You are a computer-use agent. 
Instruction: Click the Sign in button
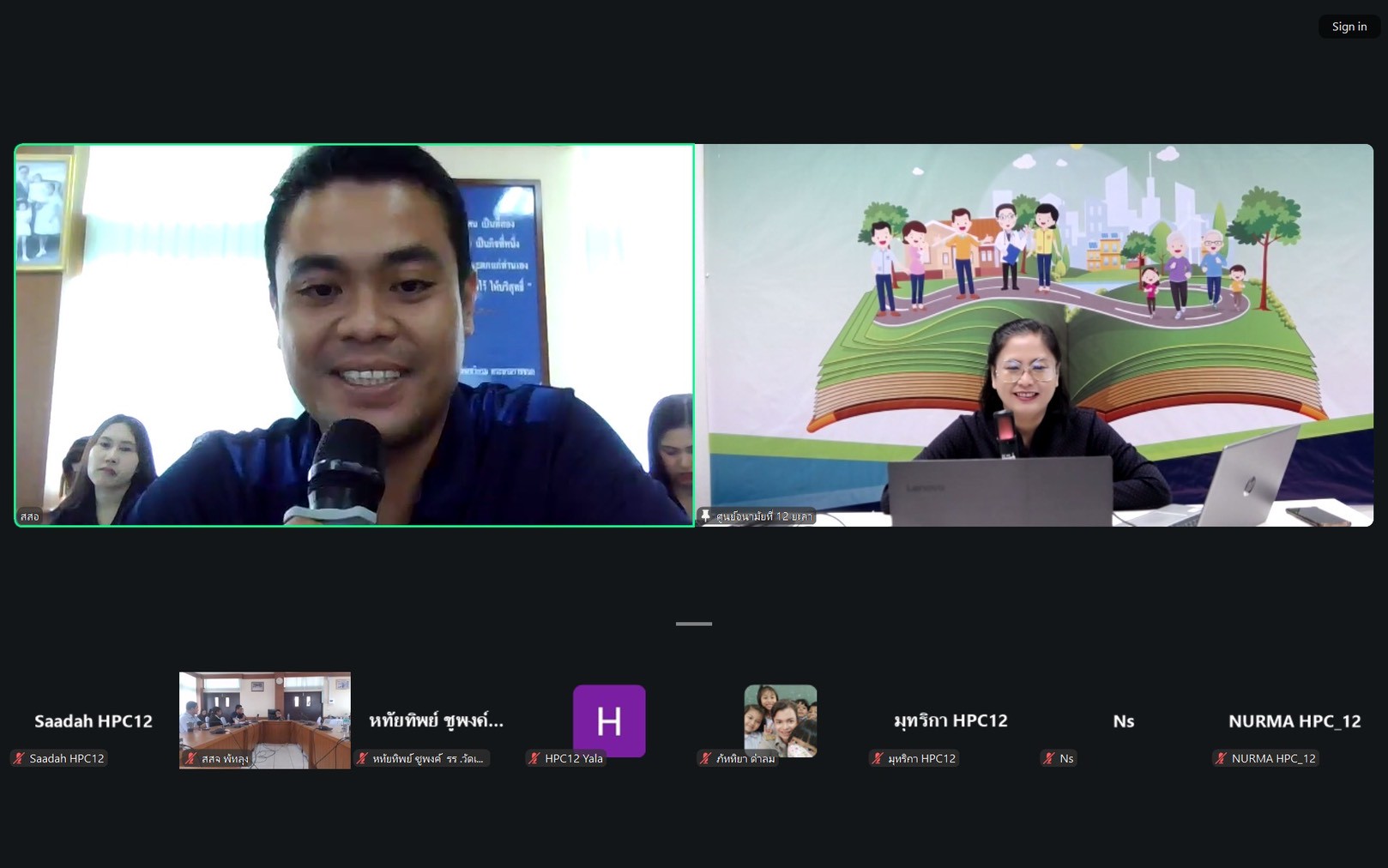[1349, 27]
